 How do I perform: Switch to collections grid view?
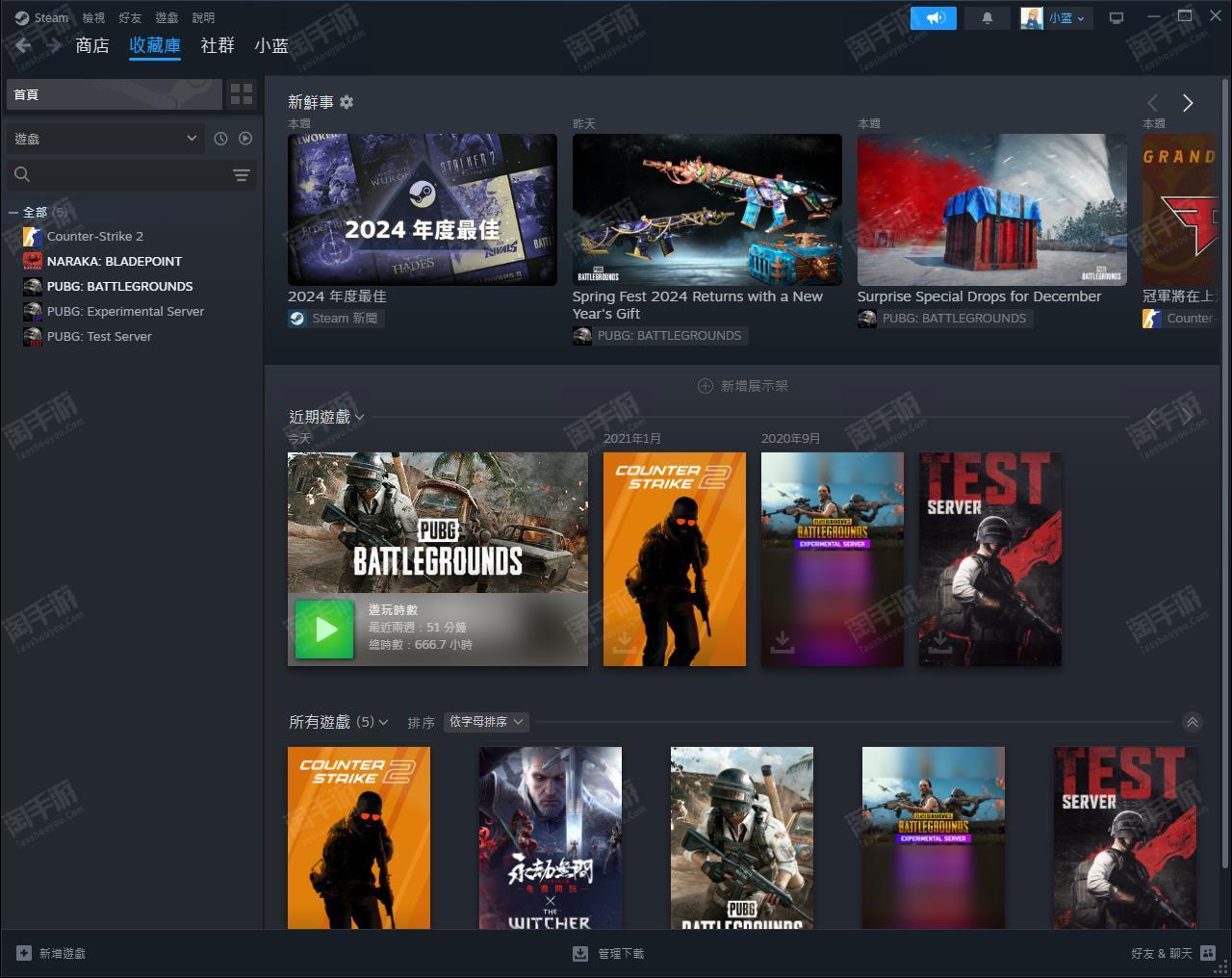(x=242, y=94)
